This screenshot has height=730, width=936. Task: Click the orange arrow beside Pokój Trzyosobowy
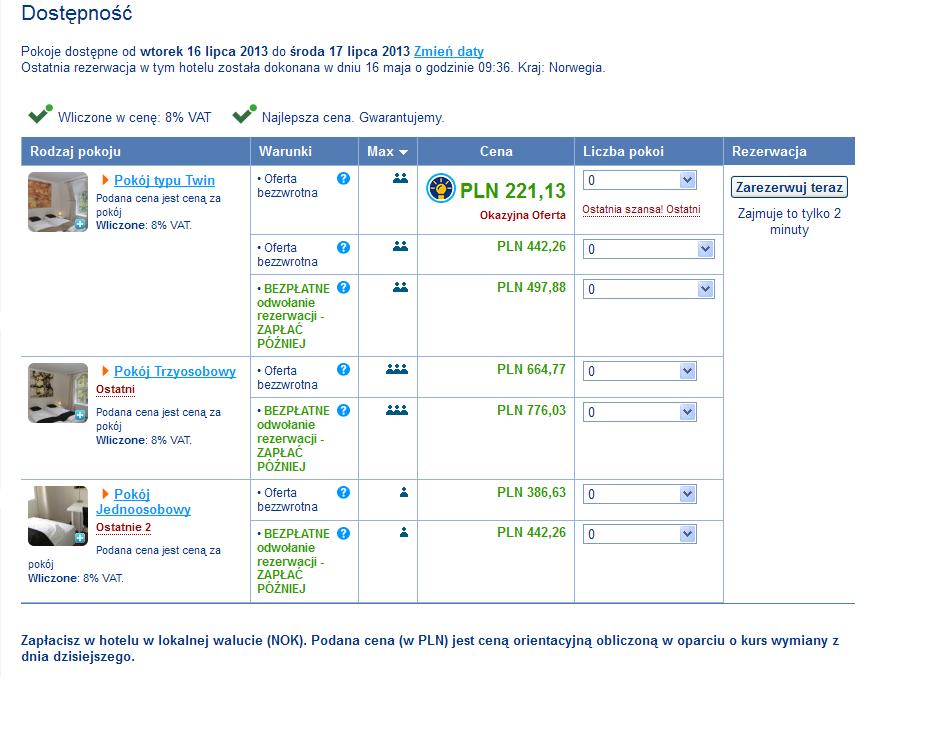(x=105, y=371)
